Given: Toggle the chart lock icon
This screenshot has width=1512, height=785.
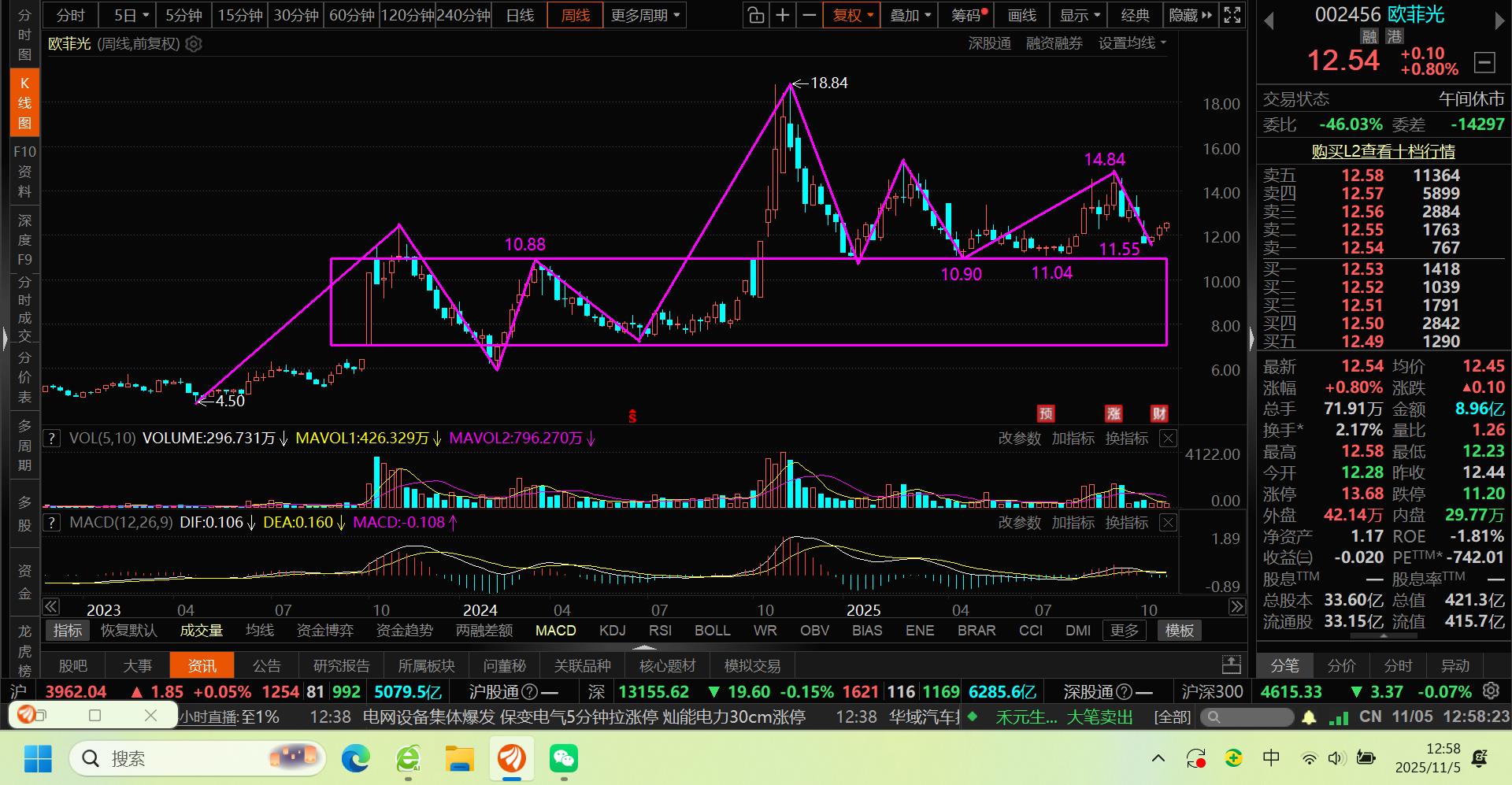Looking at the screenshot, I should coord(755,15).
